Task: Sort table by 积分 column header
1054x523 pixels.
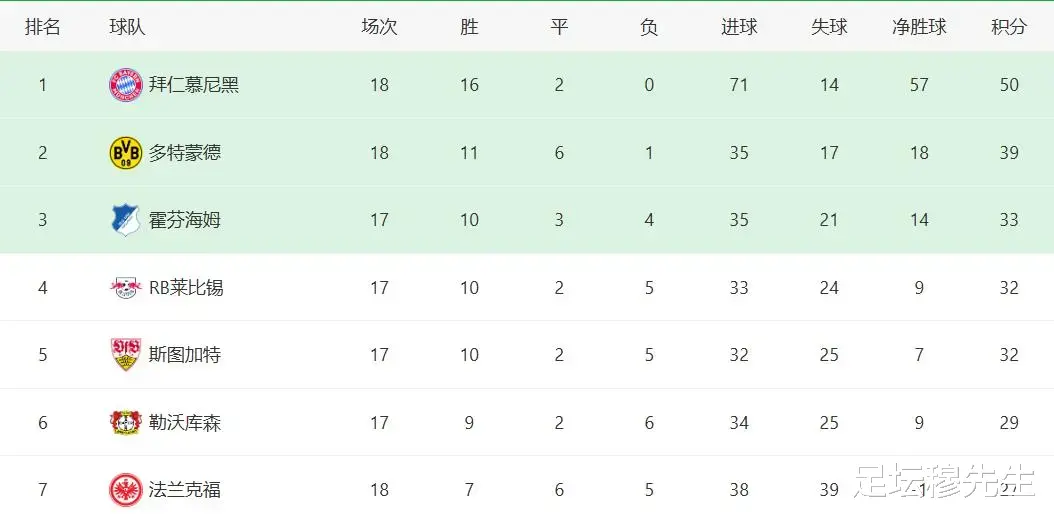Action: click(x=1009, y=27)
